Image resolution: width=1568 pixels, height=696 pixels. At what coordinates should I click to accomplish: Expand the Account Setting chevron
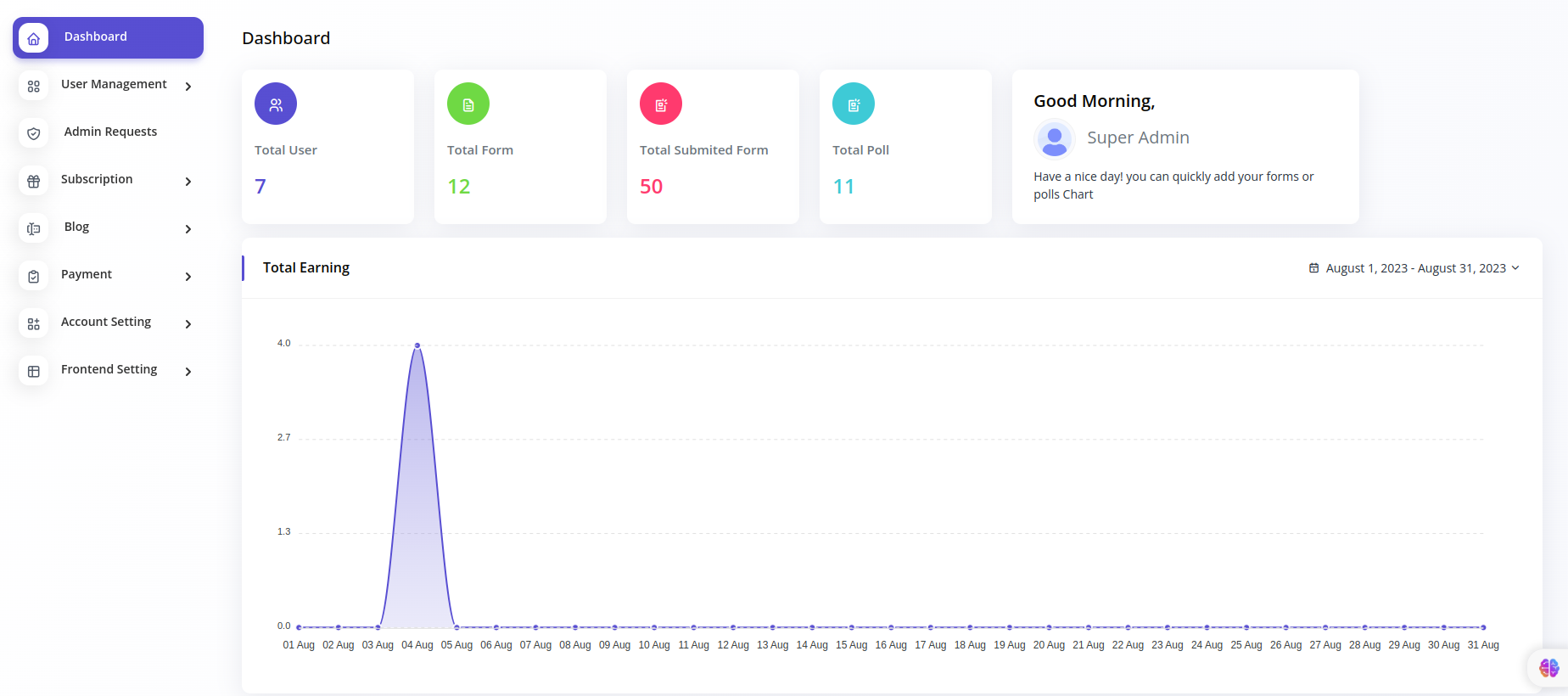pyautogui.click(x=188, y=323)
